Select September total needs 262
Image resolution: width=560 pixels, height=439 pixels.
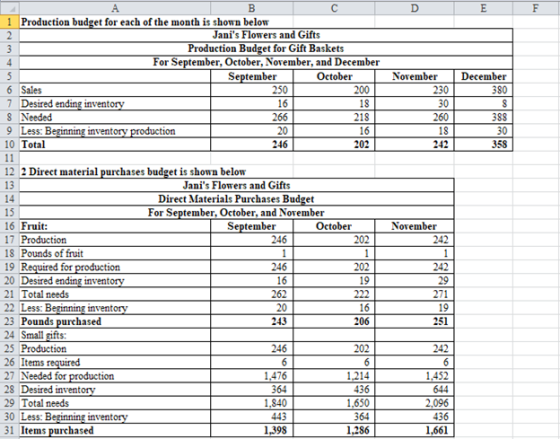tap(252, 294)
